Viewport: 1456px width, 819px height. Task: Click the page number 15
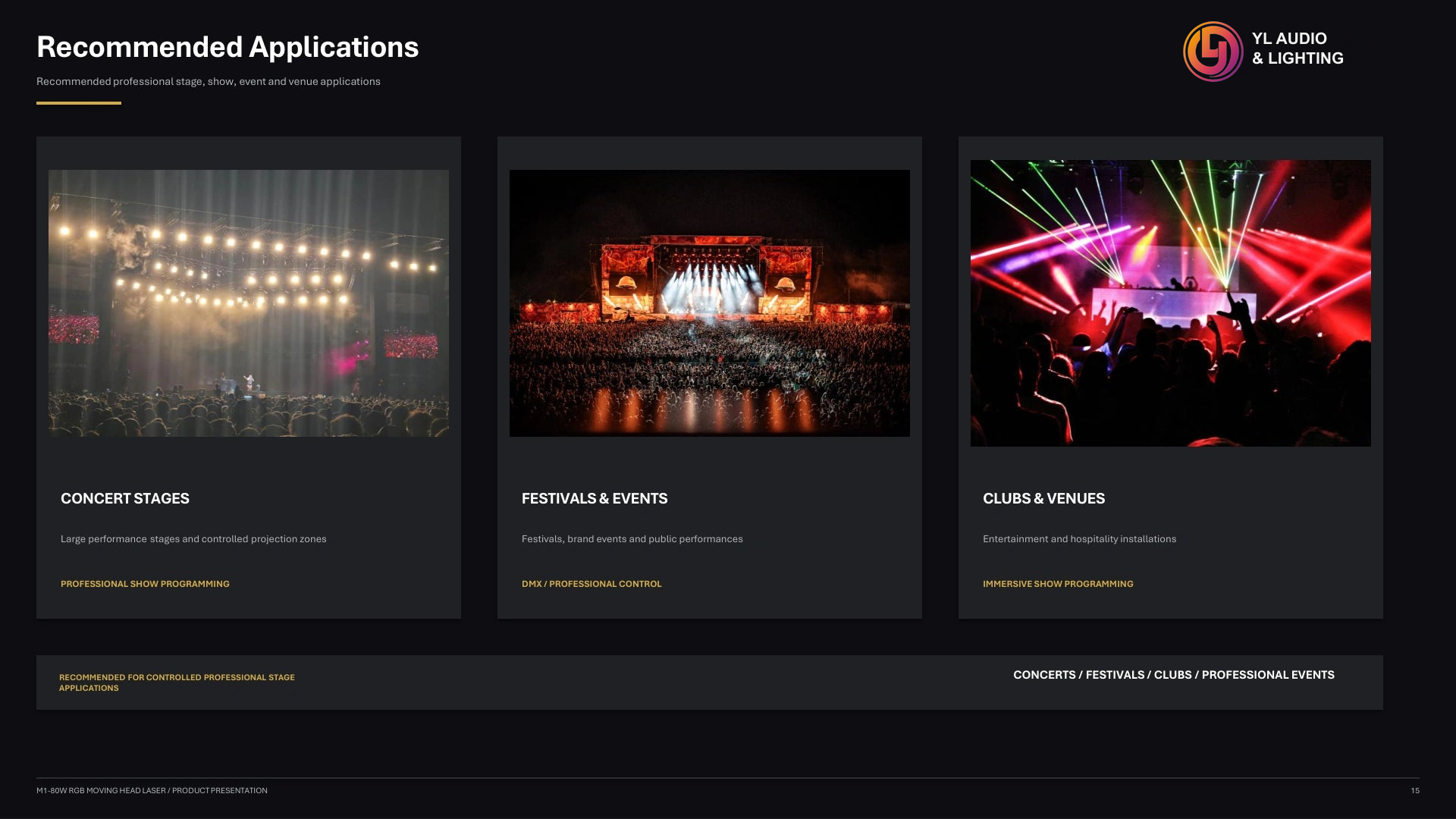[1415, 790]
